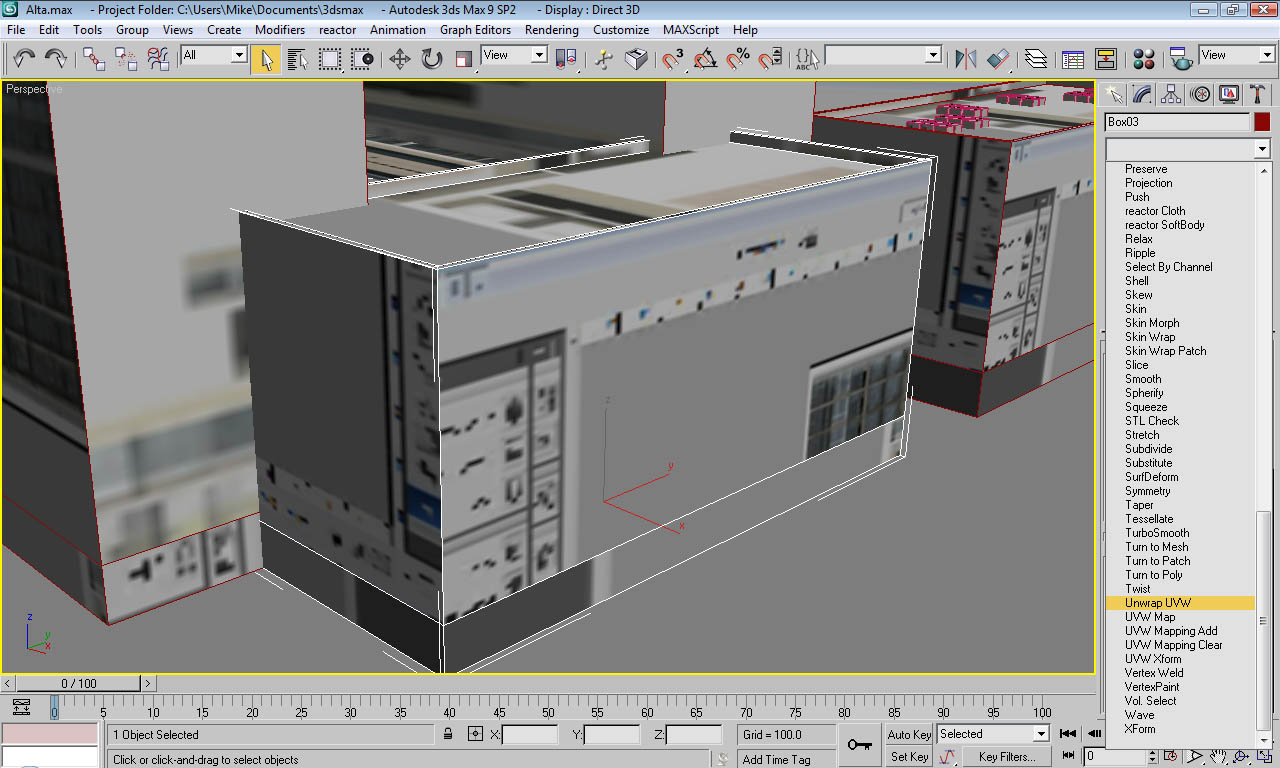The height and width of the screenshot is (768, 1280).
Task: Expand the Modifier List dropdown
Action: coord(1262,149)
